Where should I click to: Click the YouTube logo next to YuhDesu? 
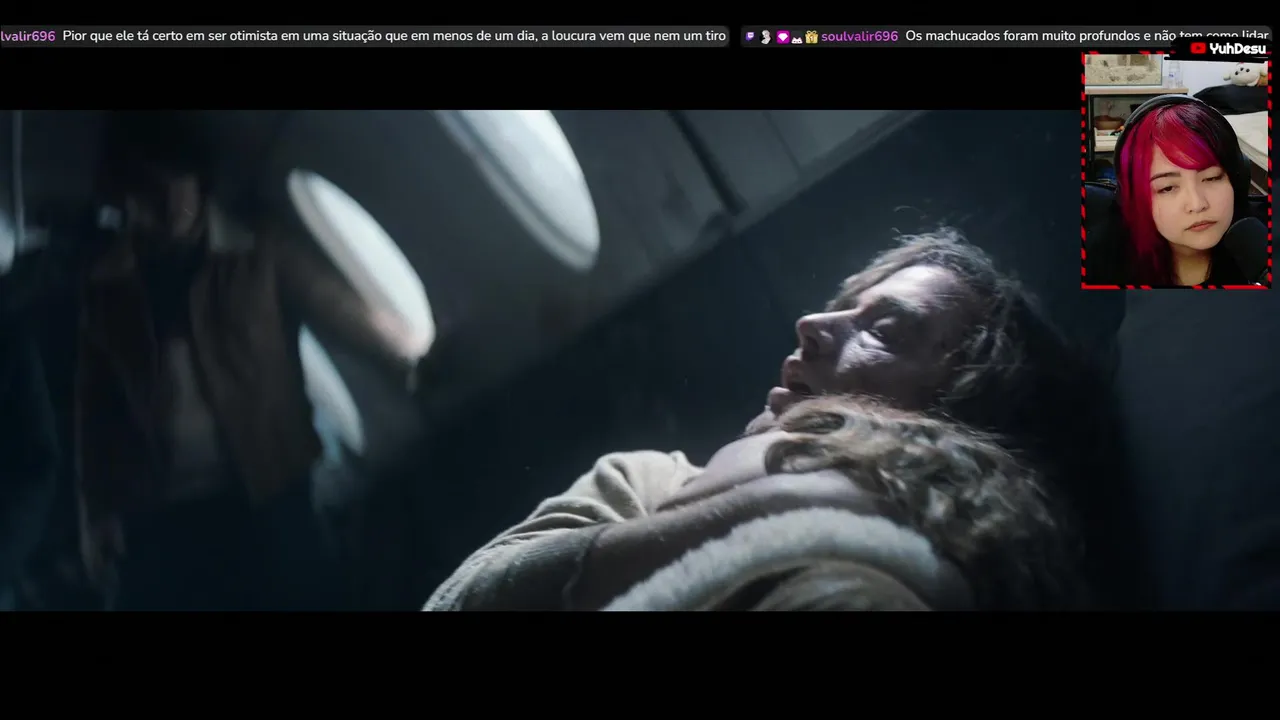click(x=1197, y=48)
